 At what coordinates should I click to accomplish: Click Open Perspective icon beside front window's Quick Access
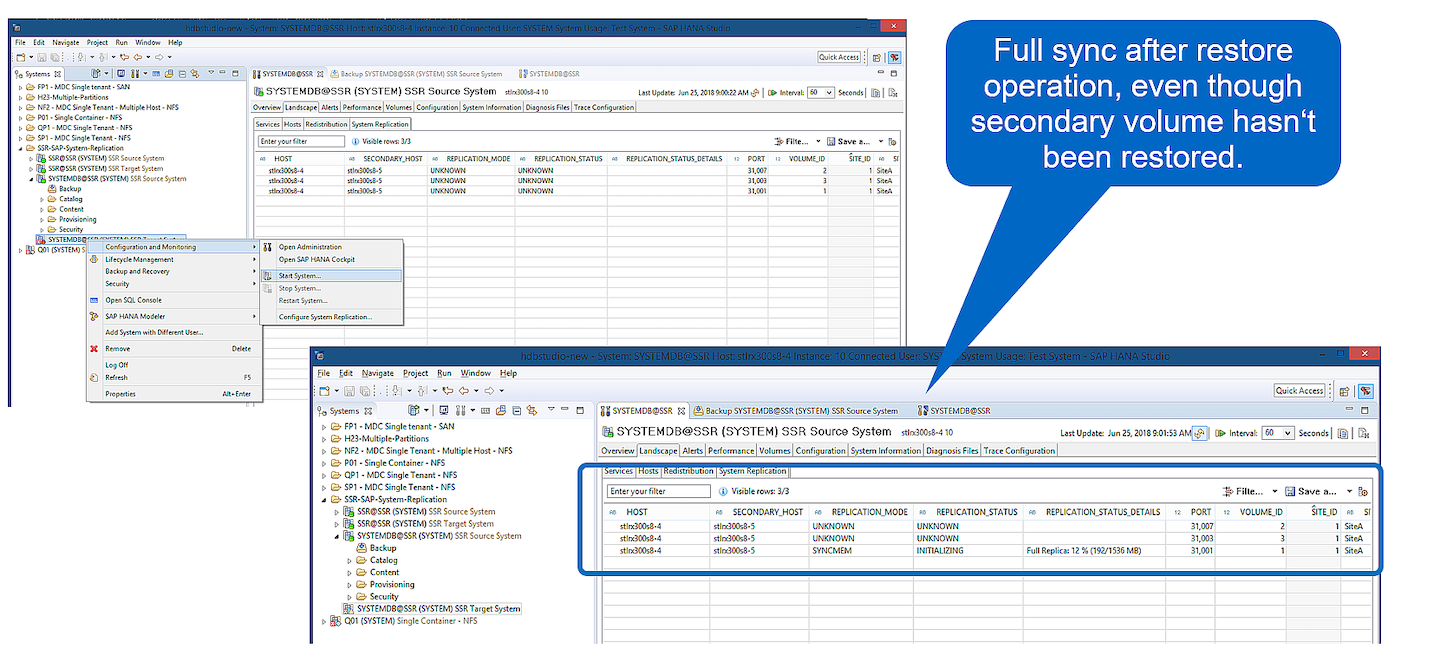[x=1345, y=391]
